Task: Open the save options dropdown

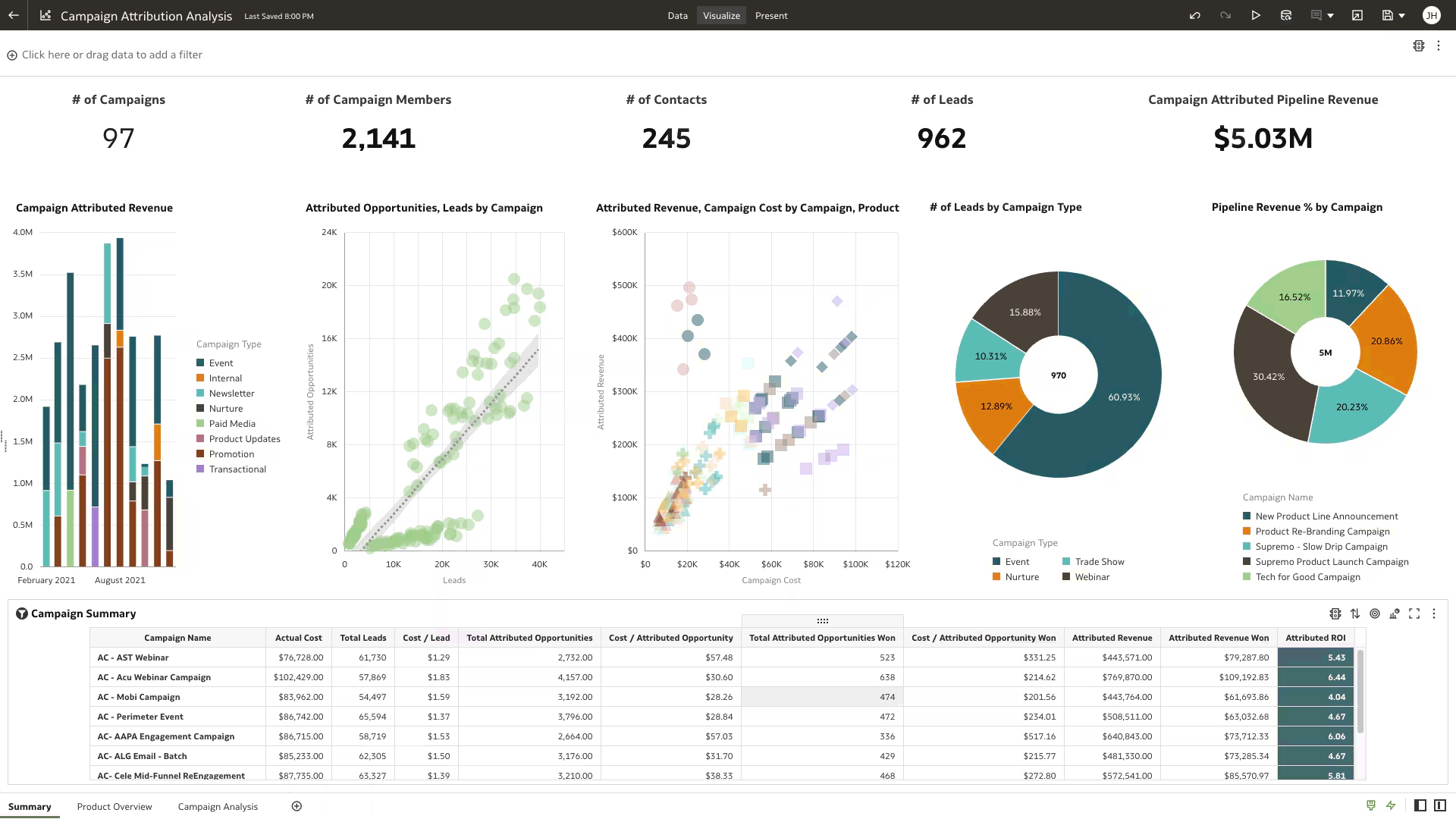Action: [1402, 15]
